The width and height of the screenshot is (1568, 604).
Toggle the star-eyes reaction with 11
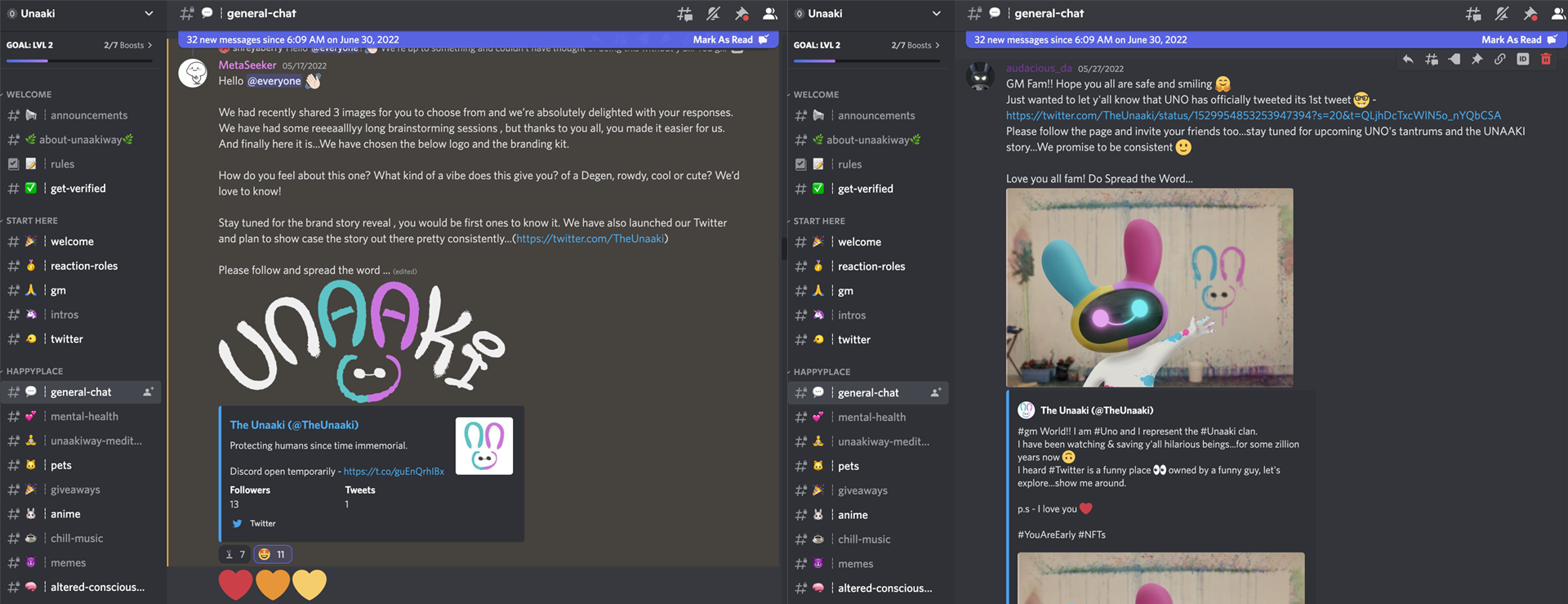(272, 554)
